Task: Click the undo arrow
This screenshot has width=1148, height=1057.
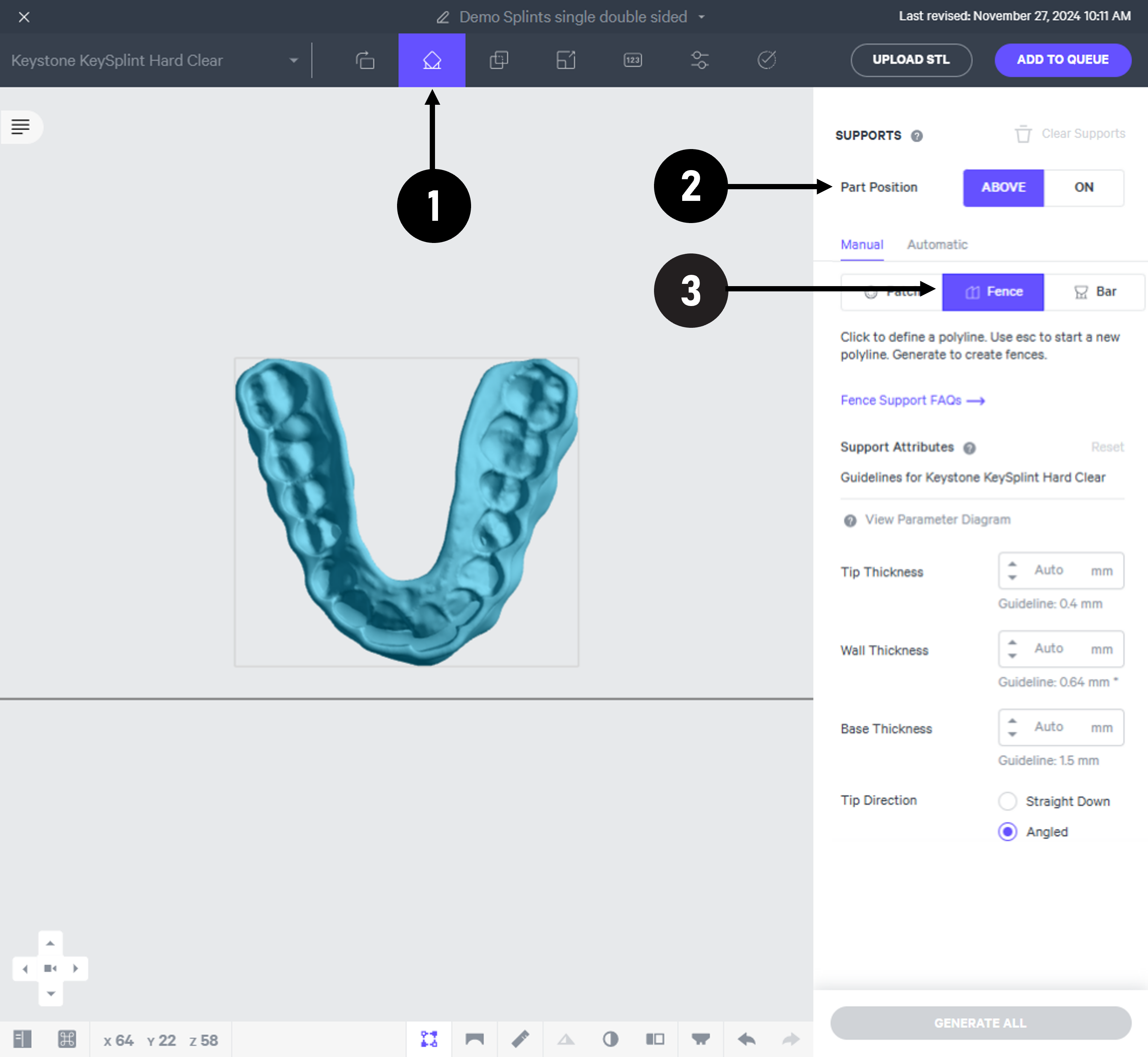Action: 746,1039
